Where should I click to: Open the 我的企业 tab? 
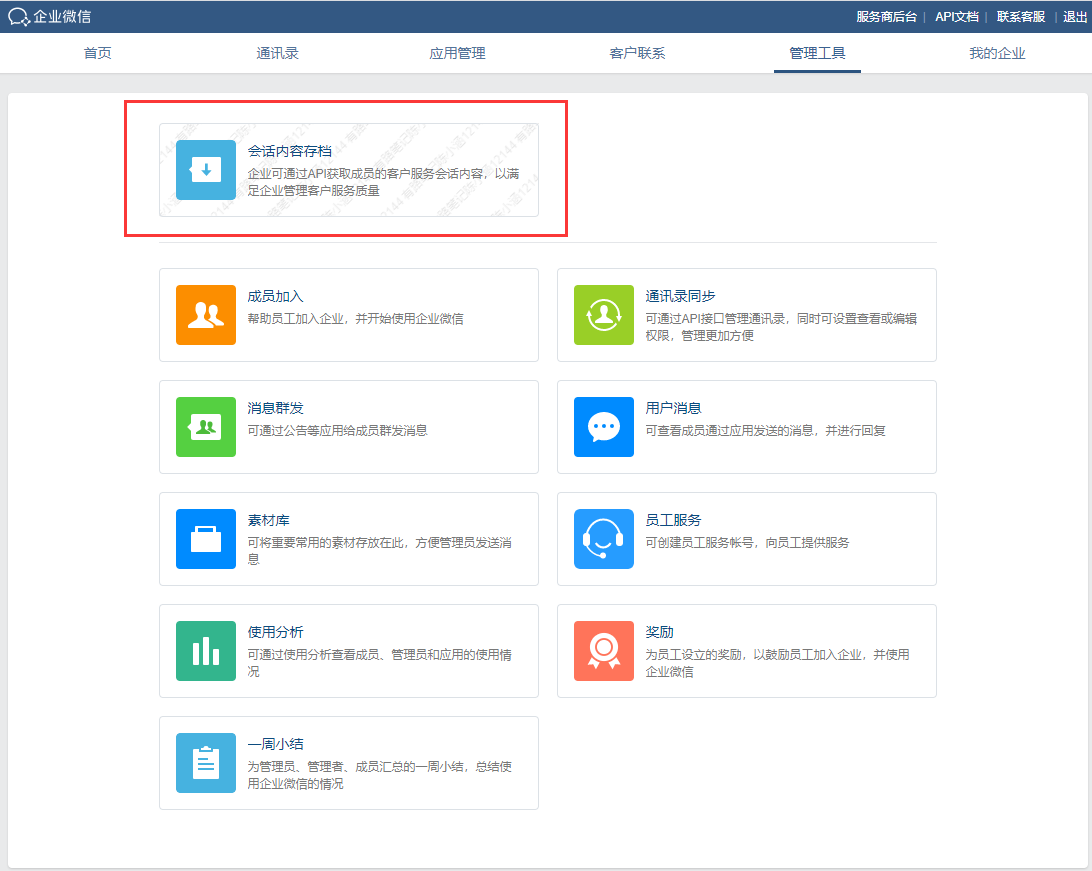tap(997, 53)
